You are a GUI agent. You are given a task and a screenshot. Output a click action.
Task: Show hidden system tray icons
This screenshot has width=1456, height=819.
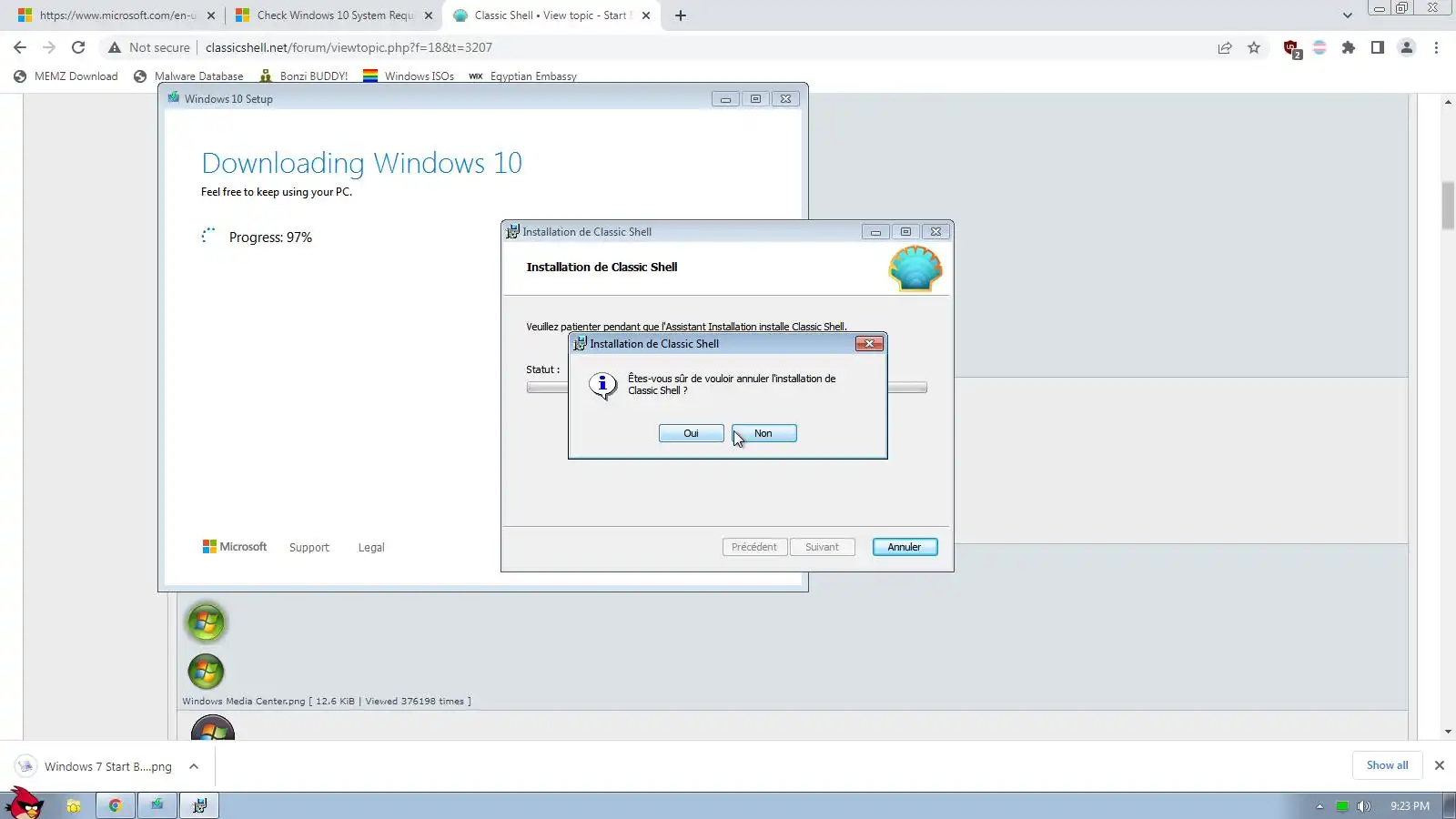click(x=1319, y=806)
